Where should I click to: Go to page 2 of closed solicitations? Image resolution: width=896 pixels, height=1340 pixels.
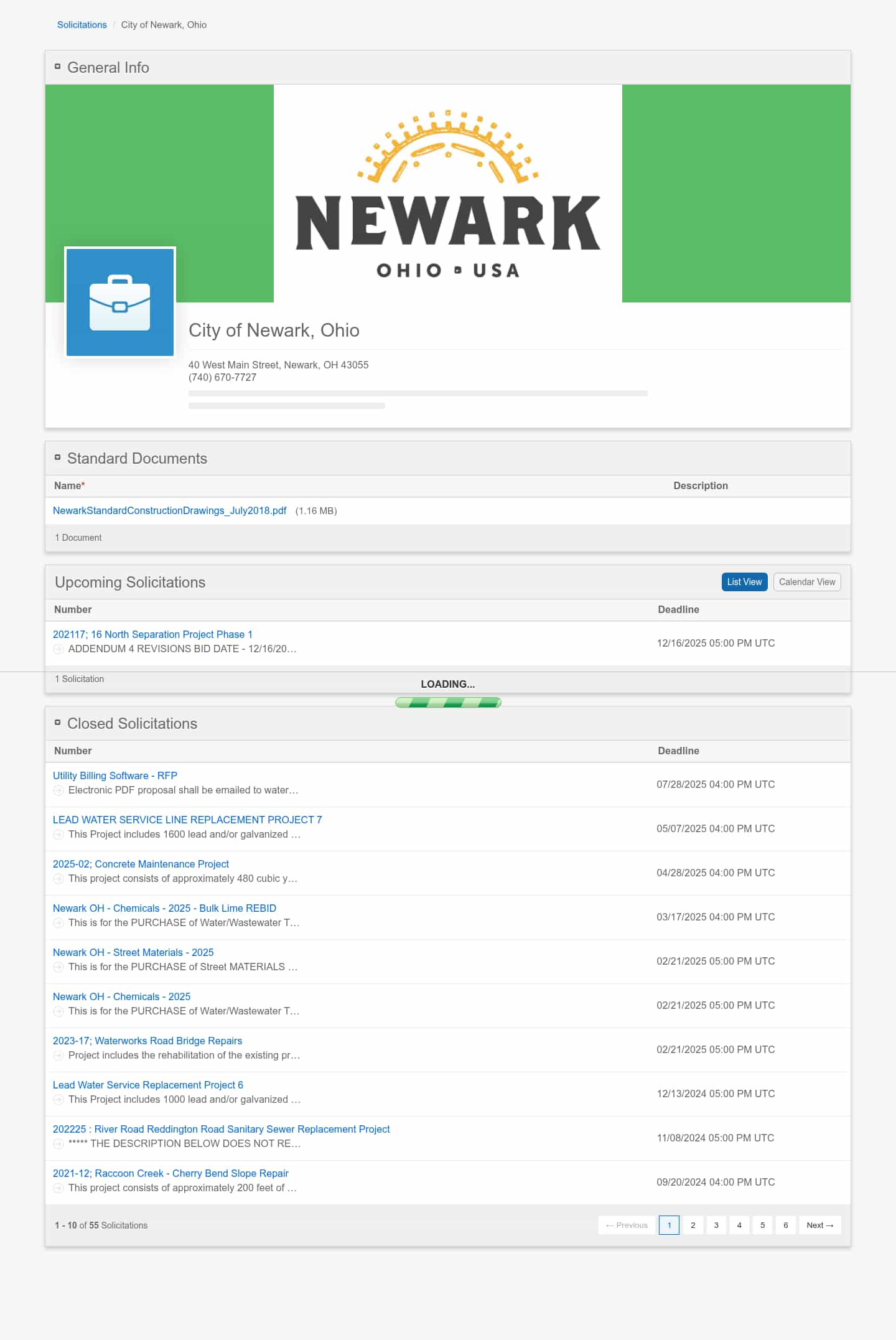tap(693, 1225)
